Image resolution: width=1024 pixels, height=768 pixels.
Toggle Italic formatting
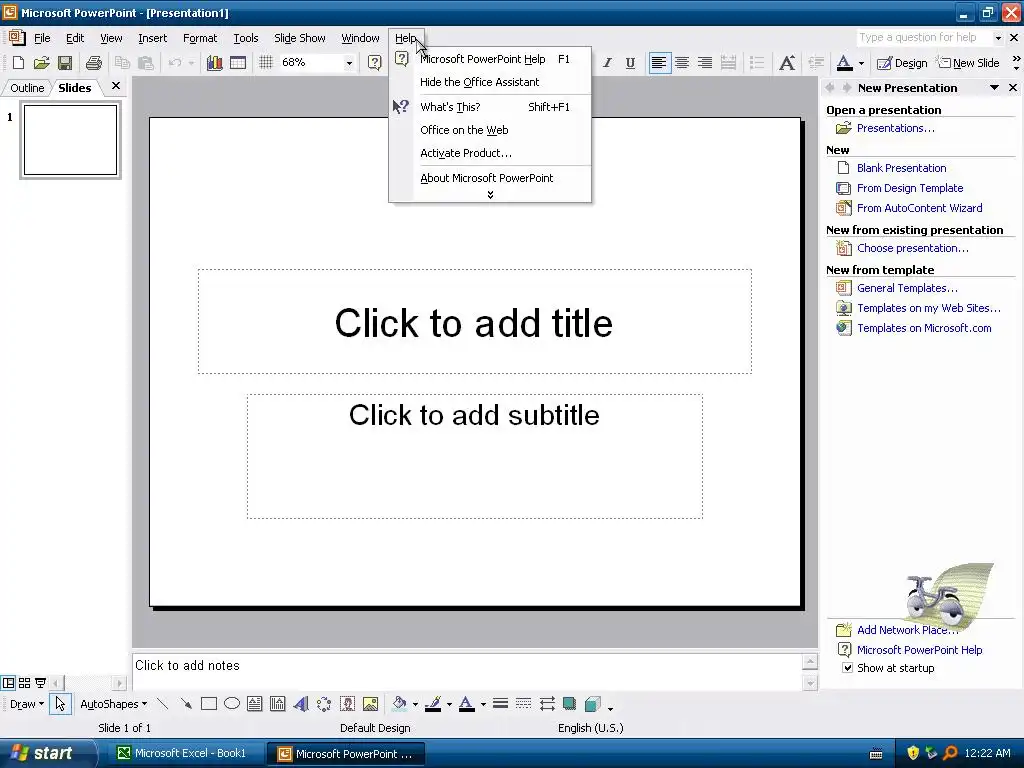607,63
